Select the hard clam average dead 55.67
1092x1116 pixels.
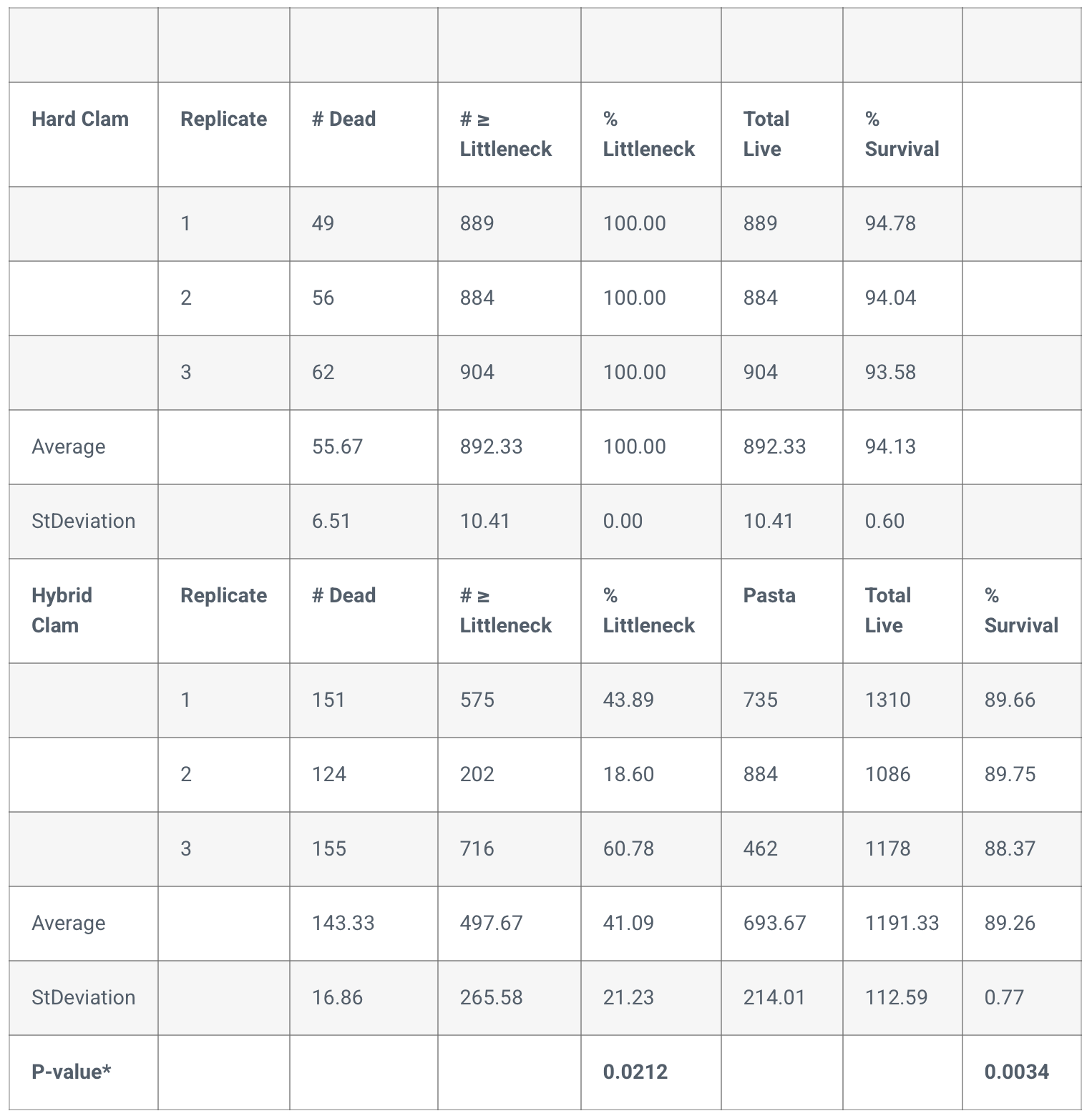[x=337, y=446]
